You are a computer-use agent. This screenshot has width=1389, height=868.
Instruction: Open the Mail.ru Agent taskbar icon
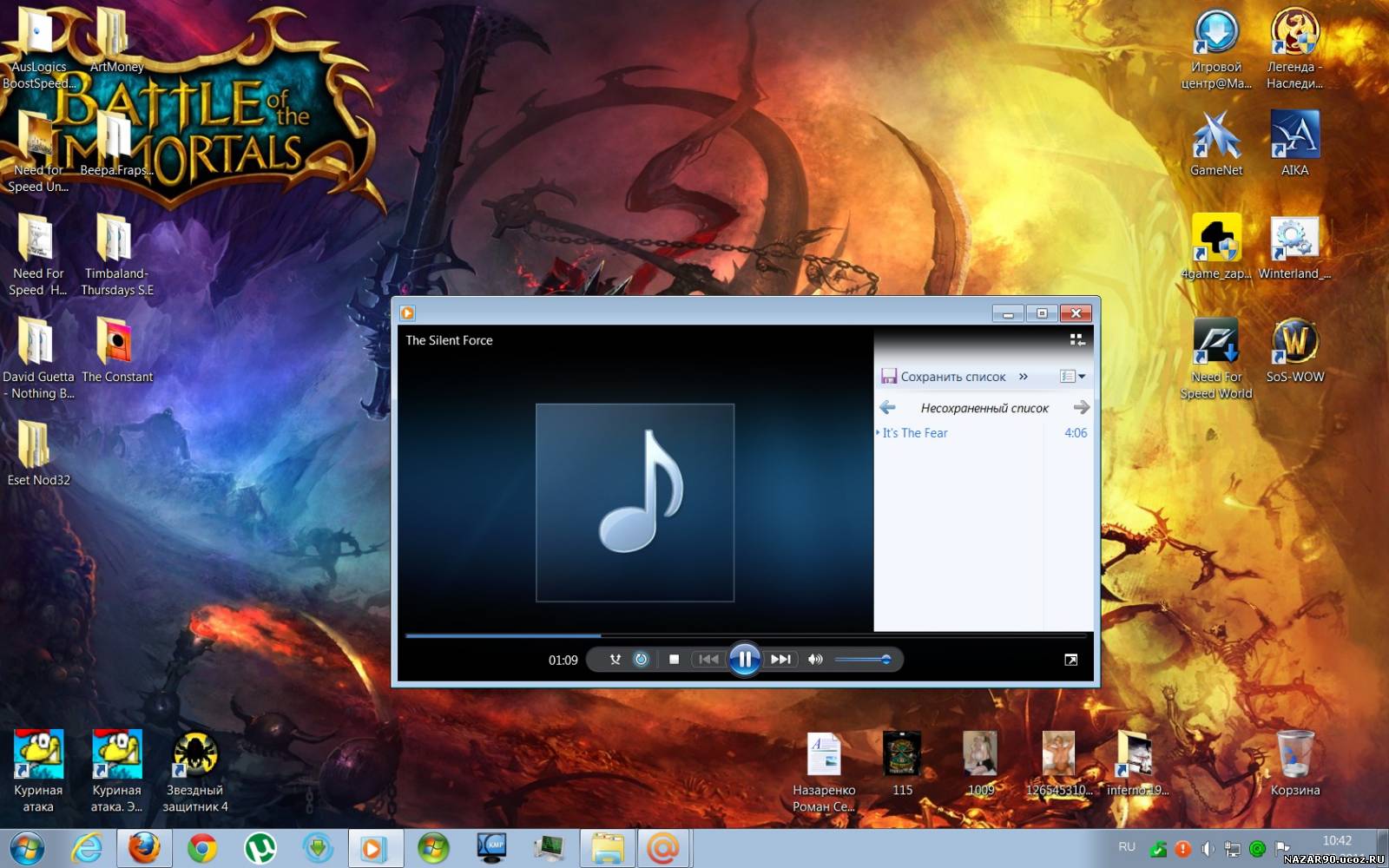[664, 848]
